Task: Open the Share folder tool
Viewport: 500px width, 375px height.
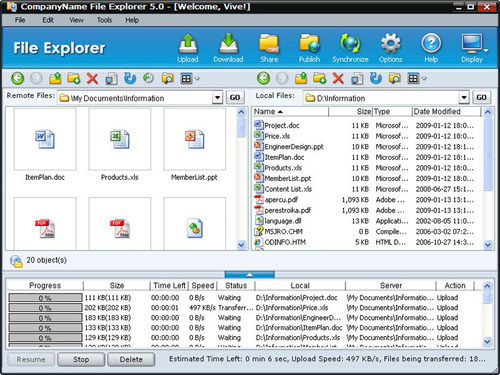Action: [269, 48]
